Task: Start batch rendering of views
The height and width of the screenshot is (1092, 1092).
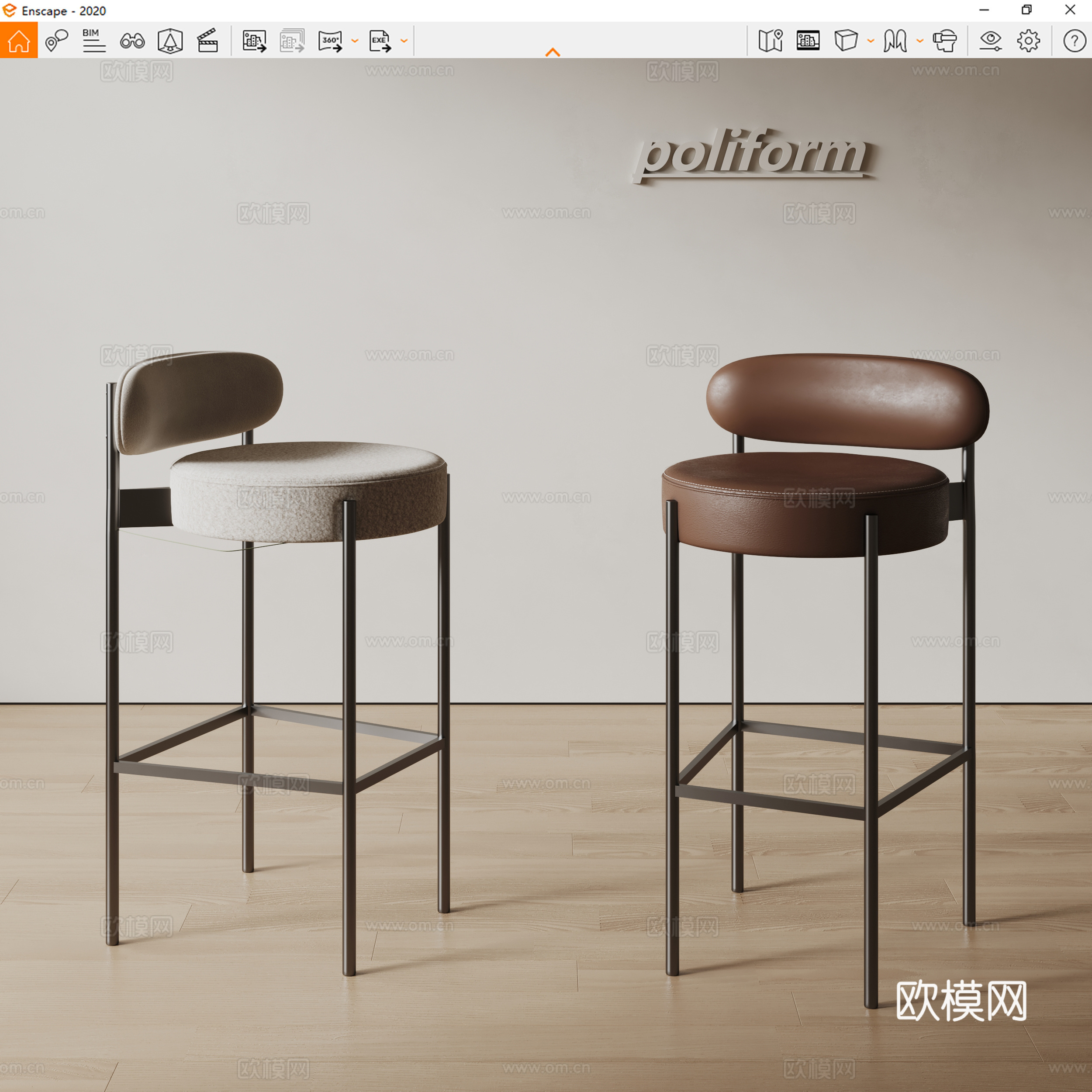Action: [292, 40]
